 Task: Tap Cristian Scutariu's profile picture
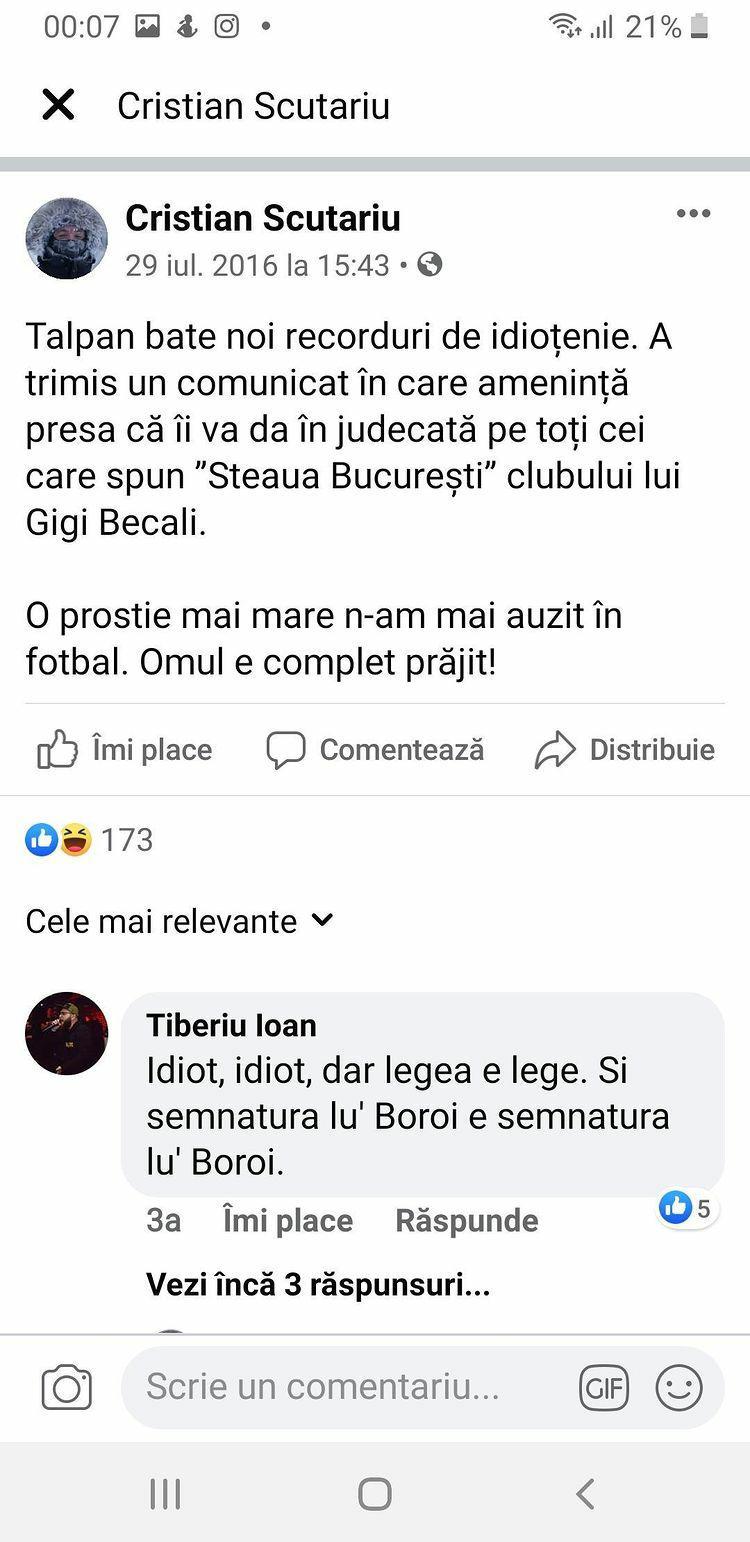[66, 238]
